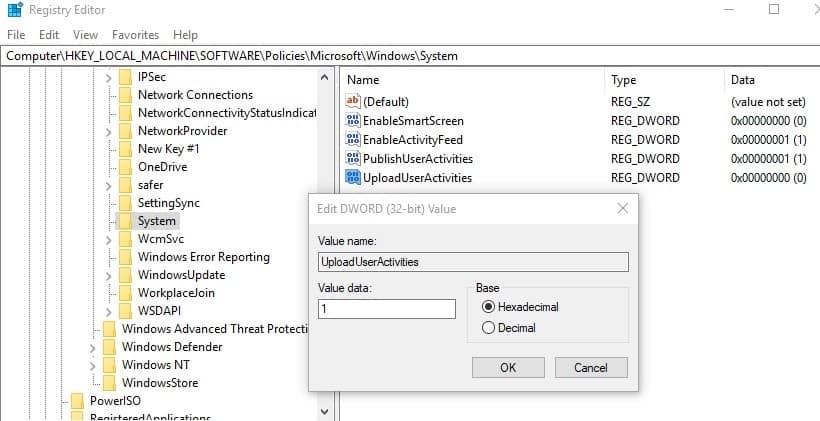Click the SettingSync folder icon
Screen dimensions: 820x421
pyautogui.click(x=125, y=203)
